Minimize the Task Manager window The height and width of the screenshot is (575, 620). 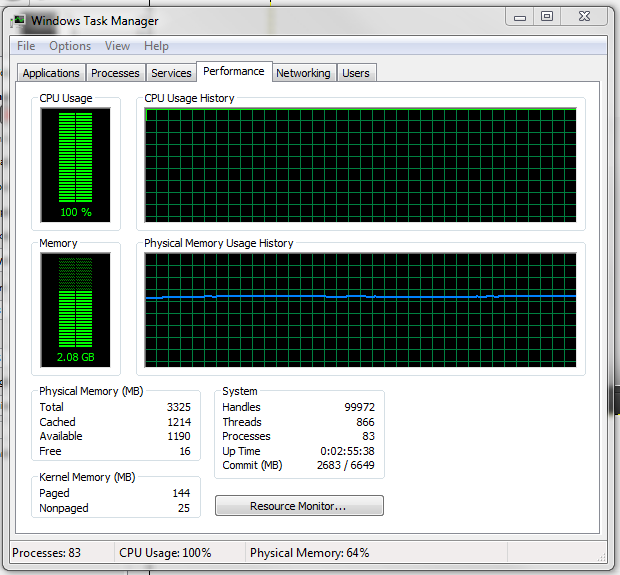pos(520,17)
